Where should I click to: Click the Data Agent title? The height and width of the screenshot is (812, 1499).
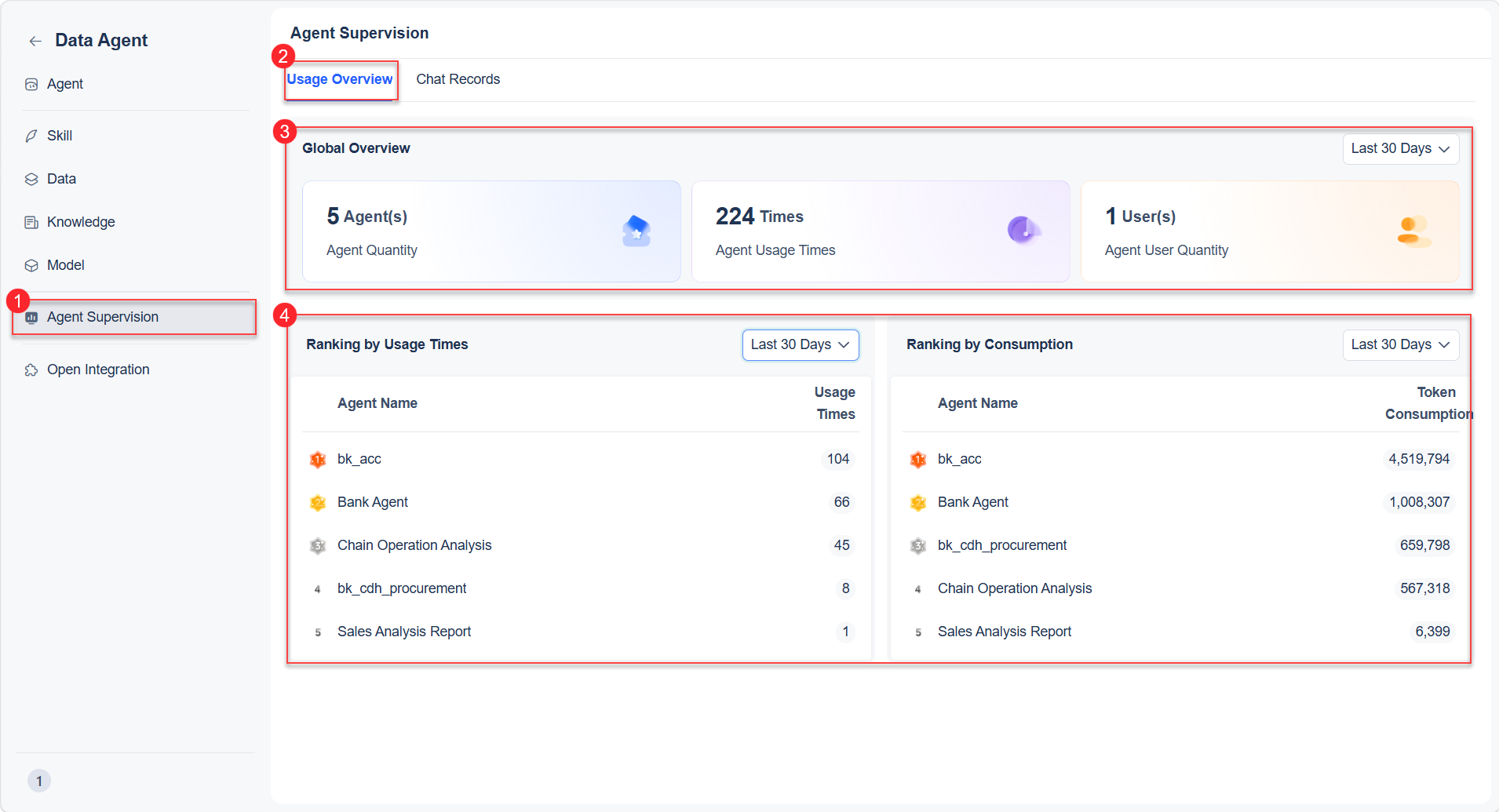(101, 40)
